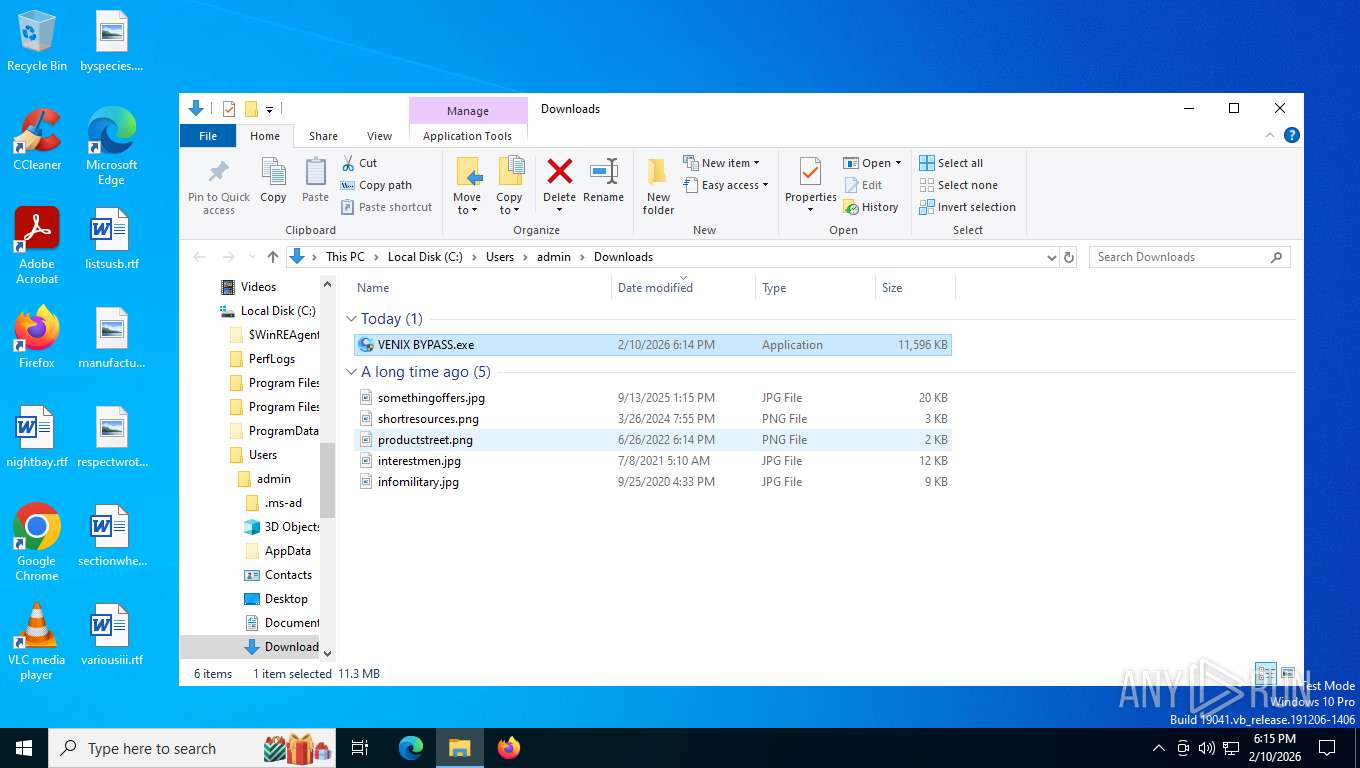Screen dimensions: 1360x768
Task: Click the Refresh button beside address bar
Action: (x=1069, y=257)
